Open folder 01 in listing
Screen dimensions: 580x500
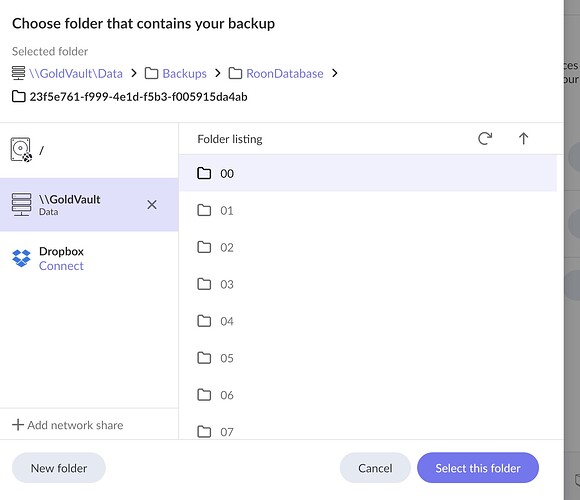(368, 210)
